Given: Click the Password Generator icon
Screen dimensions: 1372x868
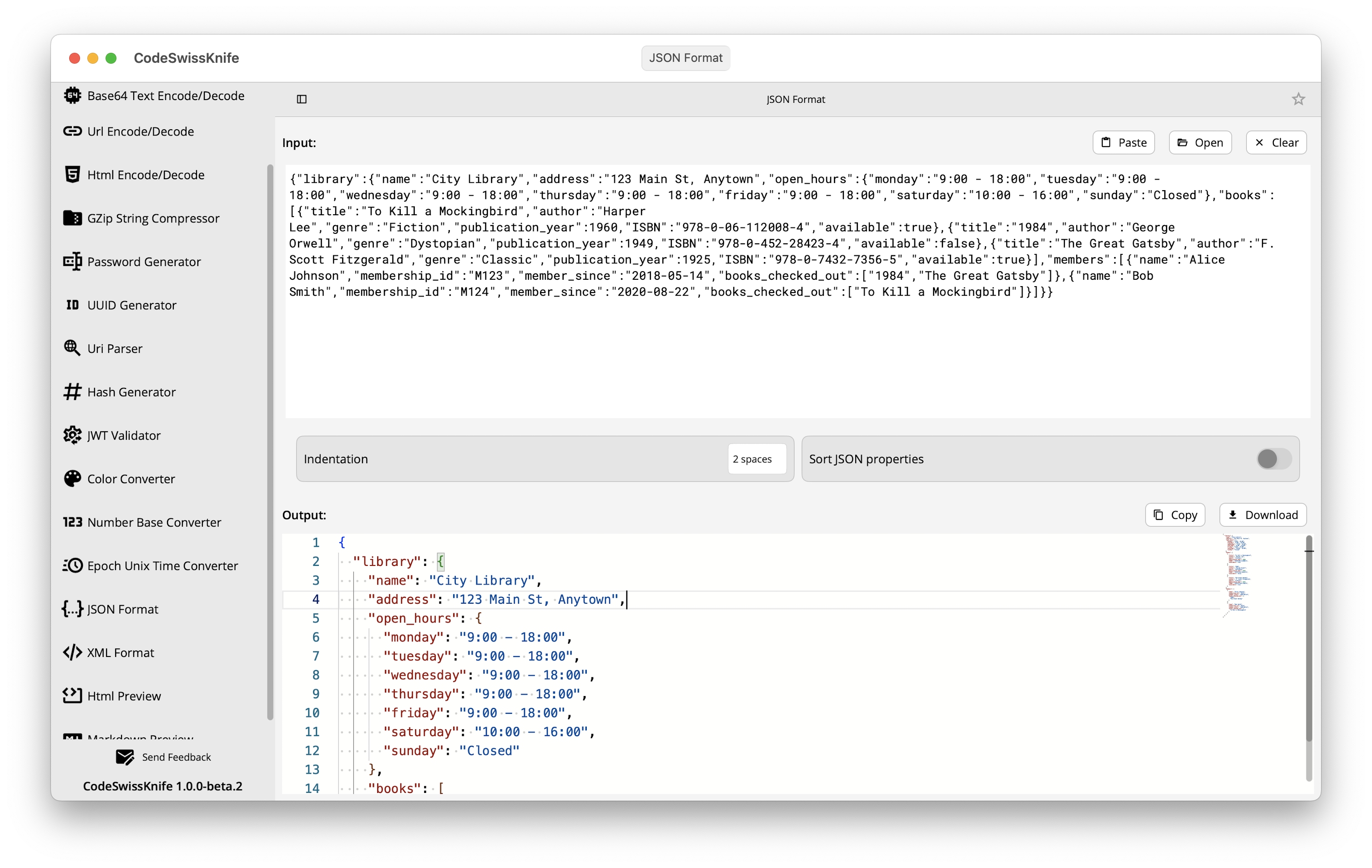Looking at the screenshot, I should [x=72, y=262].
